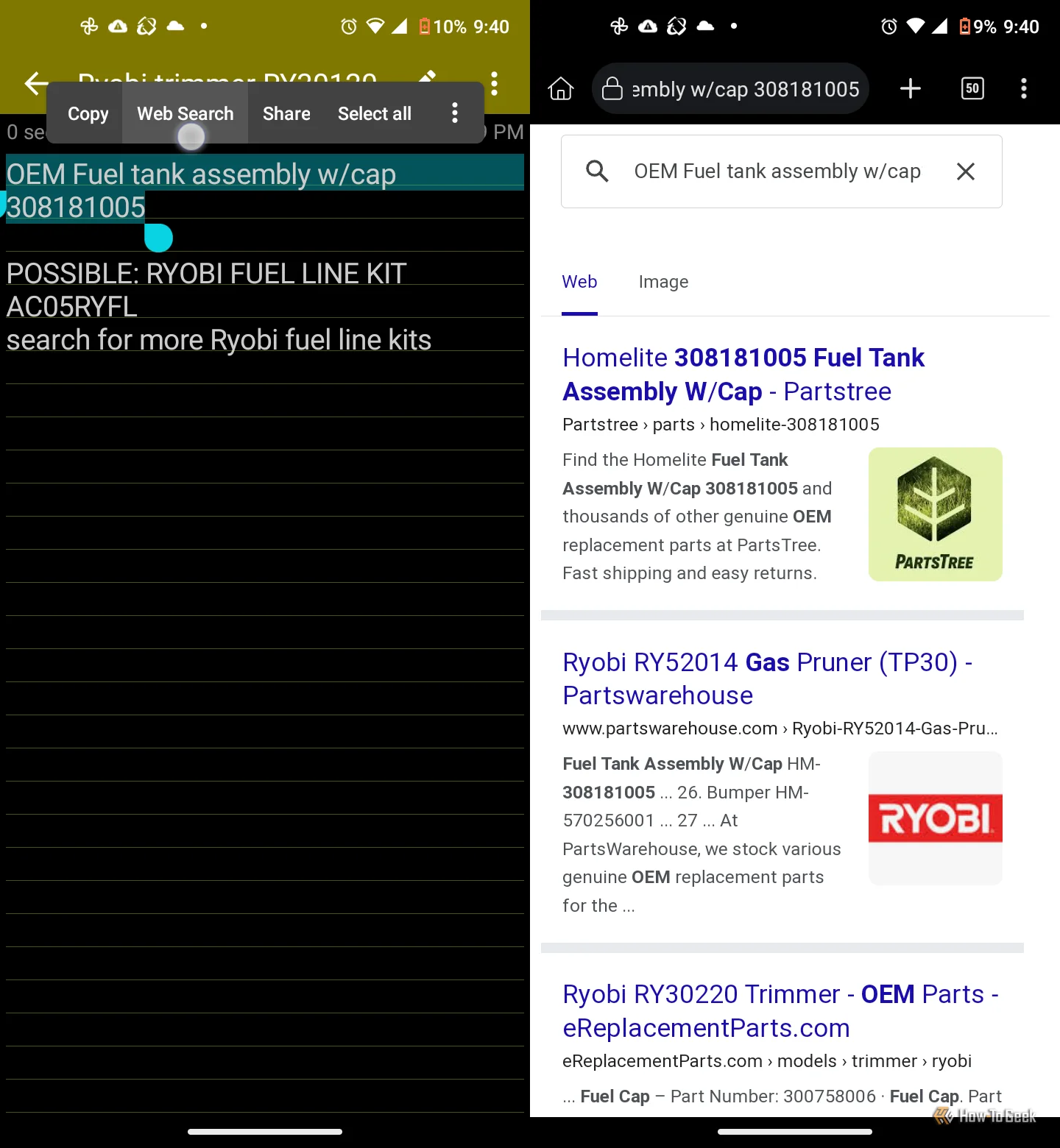Open a new tab with the plus icon
Image resolution: width=1060 pixels, height=1148 pixels.
(911, 88)
